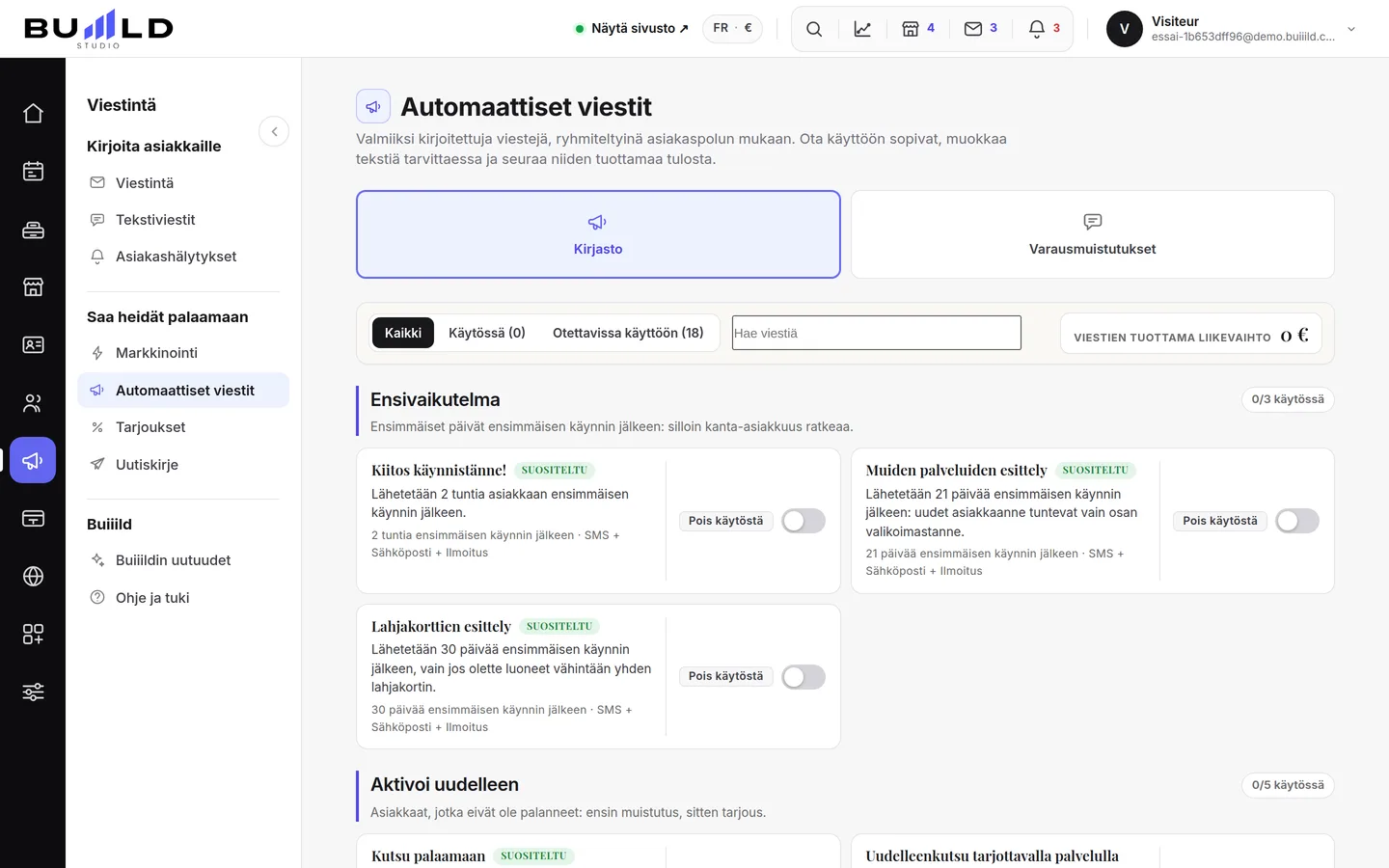Viewport: 1389px width, 868px height.
Task: Open the apps grid icon in left rail
Action: 33,635
